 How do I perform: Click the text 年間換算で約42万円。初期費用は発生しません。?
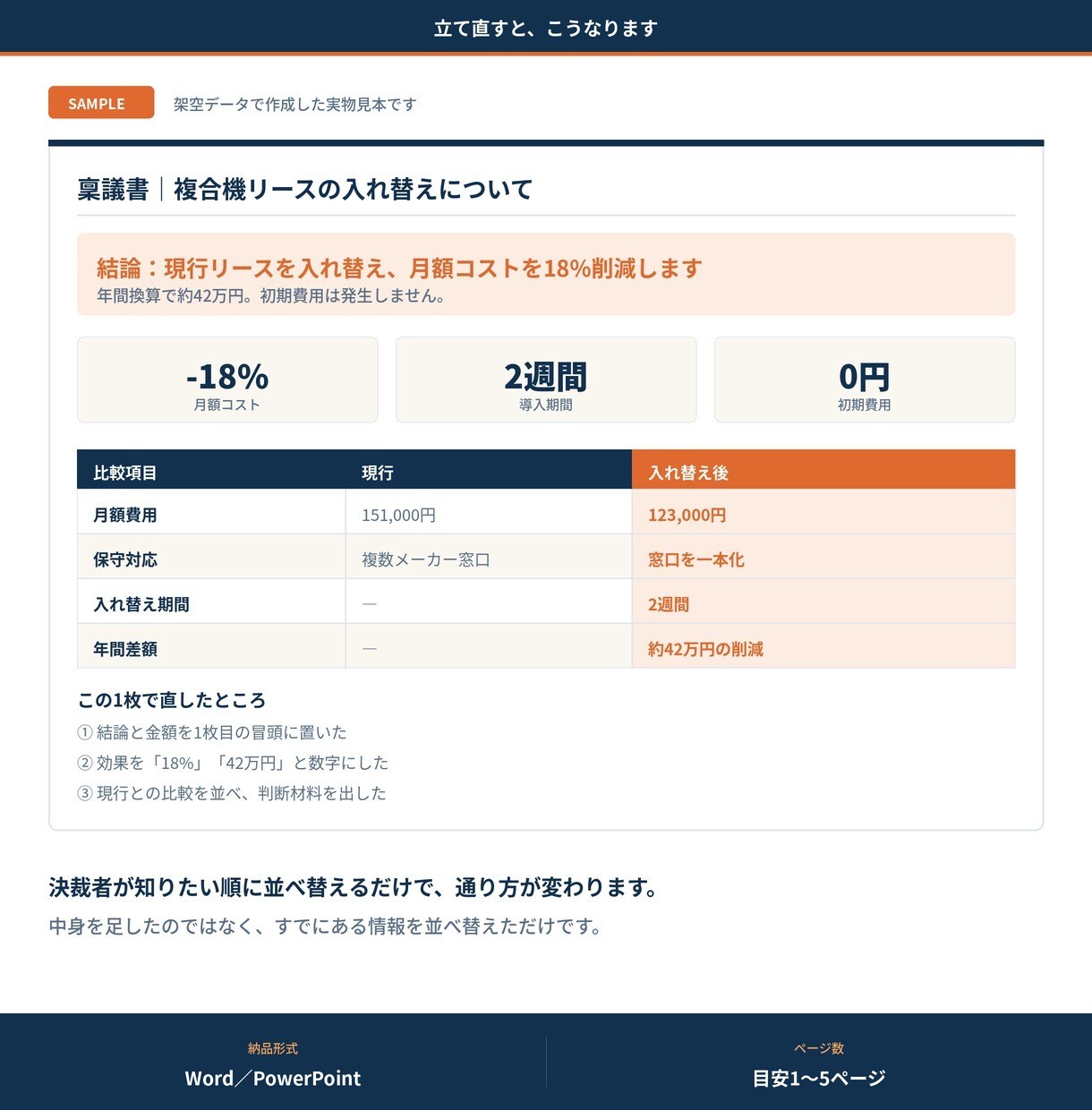(271, 296)
